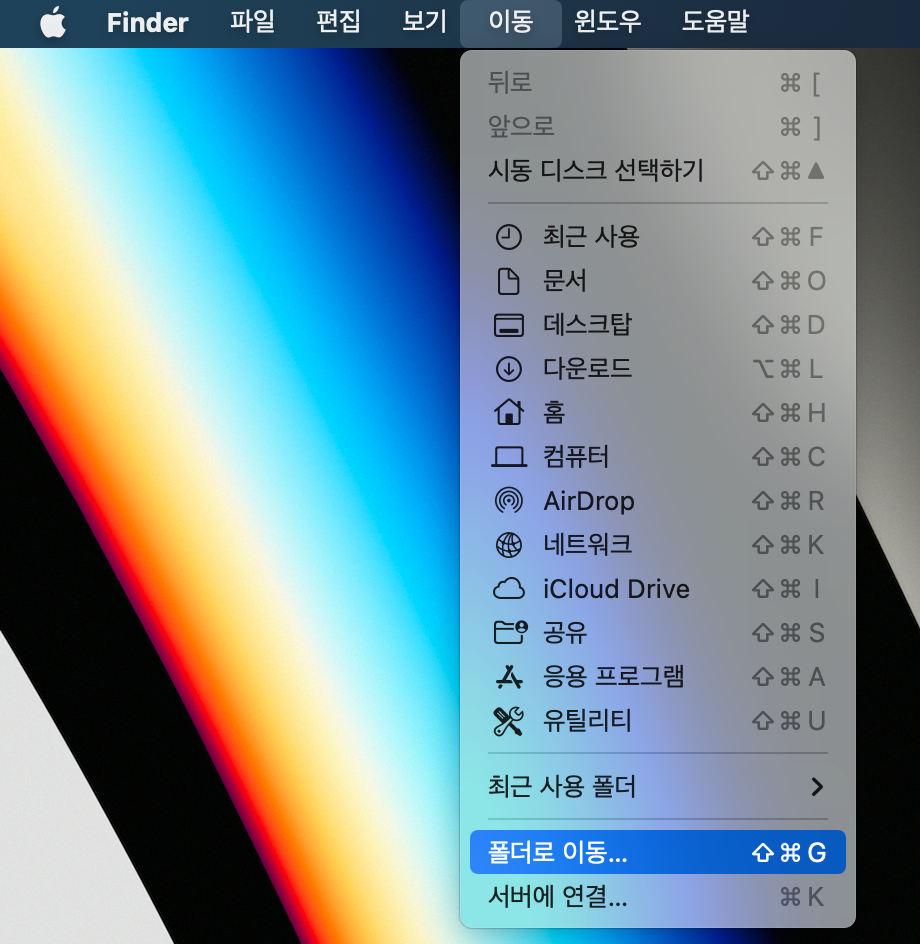
Task: Open the Finder menu in menu bar
Action: click(148, 23)
